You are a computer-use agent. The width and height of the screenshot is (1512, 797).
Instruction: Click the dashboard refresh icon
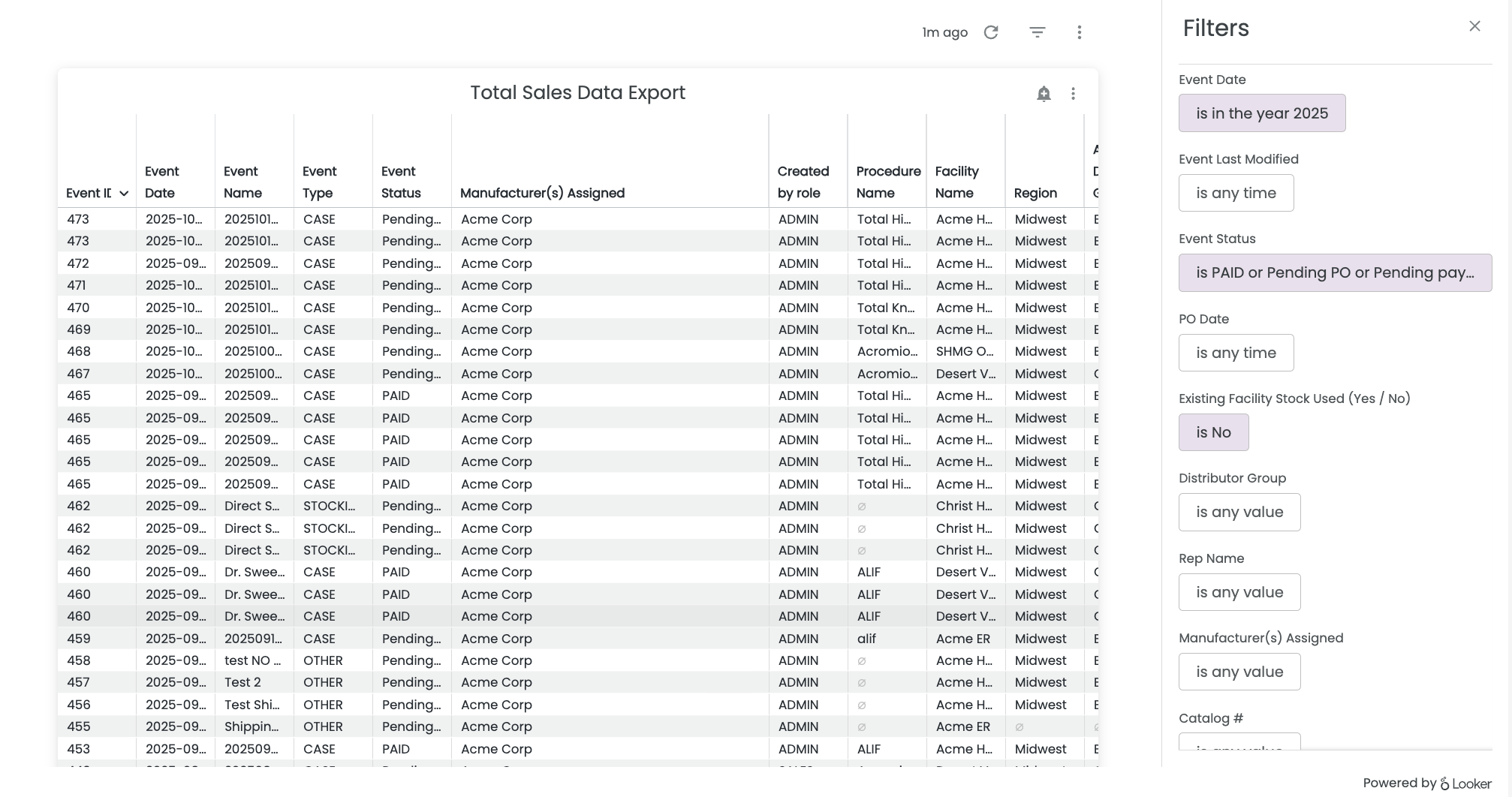click(x=991, y=32)
